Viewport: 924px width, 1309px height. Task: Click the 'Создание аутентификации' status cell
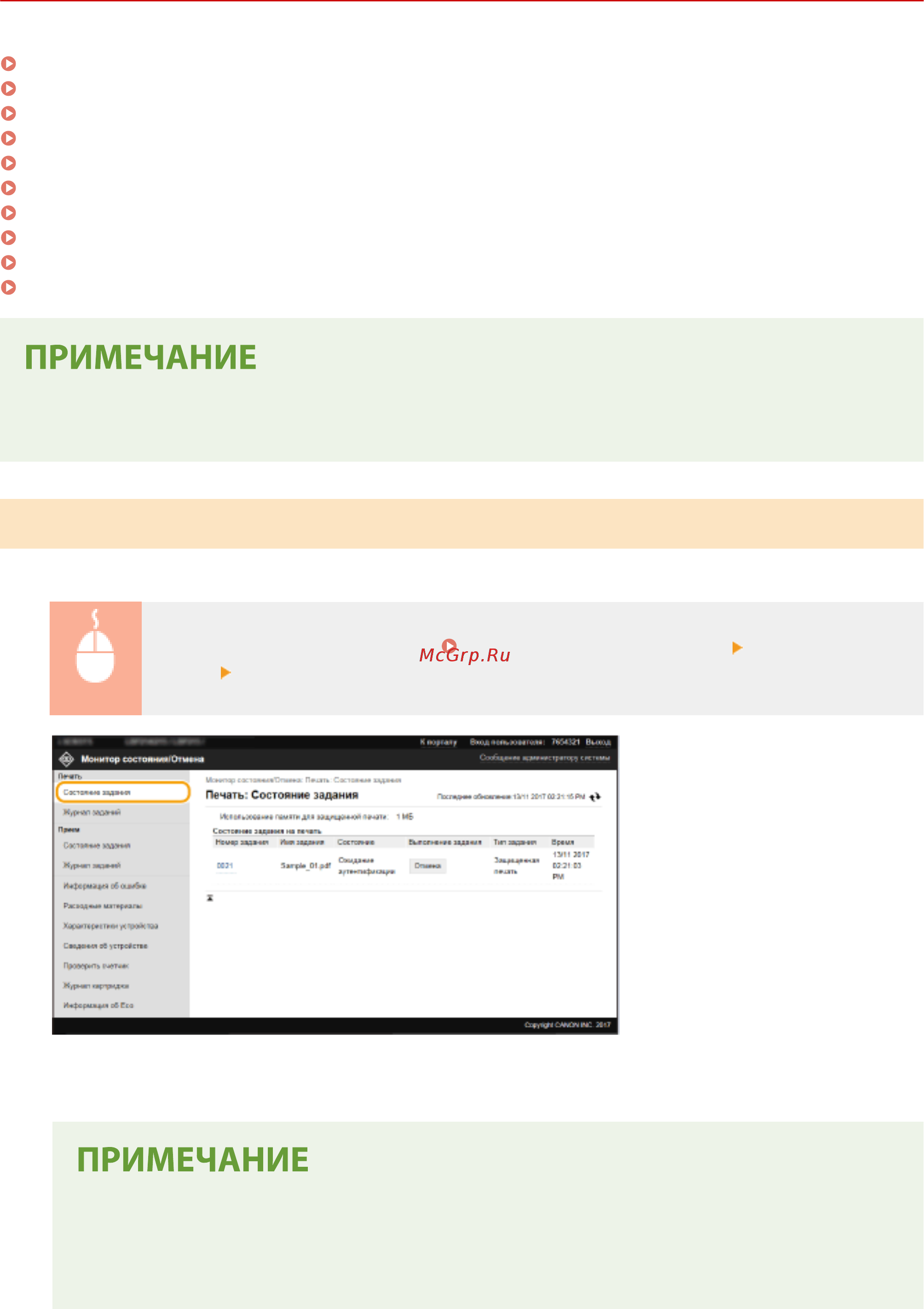click(367, 865)
